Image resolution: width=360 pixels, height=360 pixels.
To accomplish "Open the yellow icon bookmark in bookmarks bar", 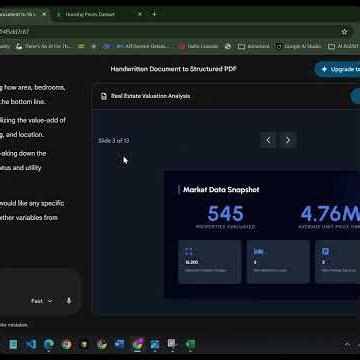I will (81, 46).
